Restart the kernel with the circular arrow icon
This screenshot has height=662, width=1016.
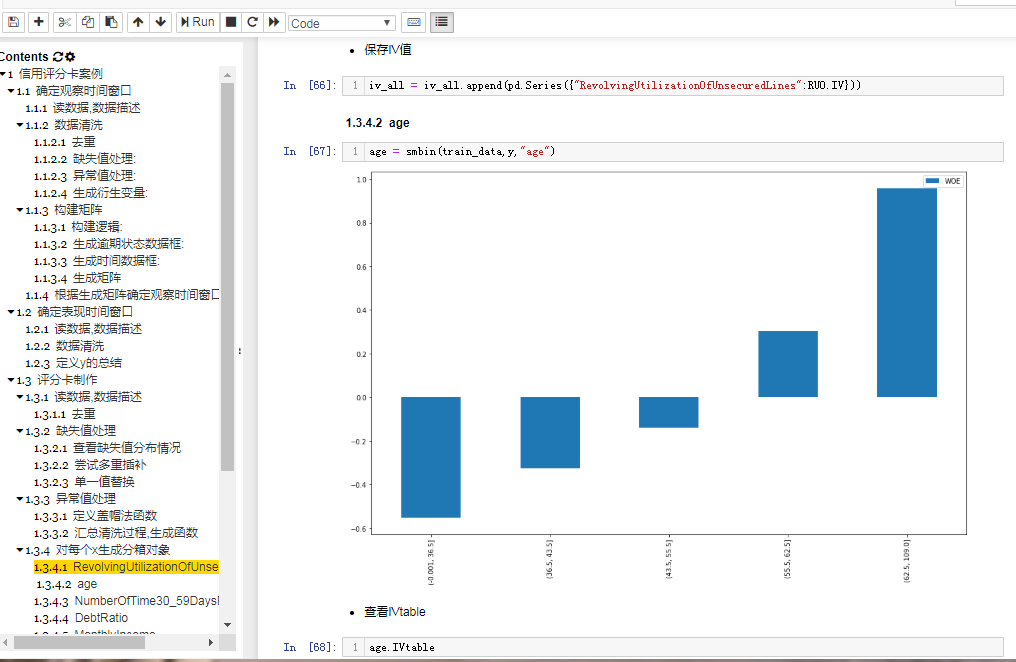tap(252, 22)
